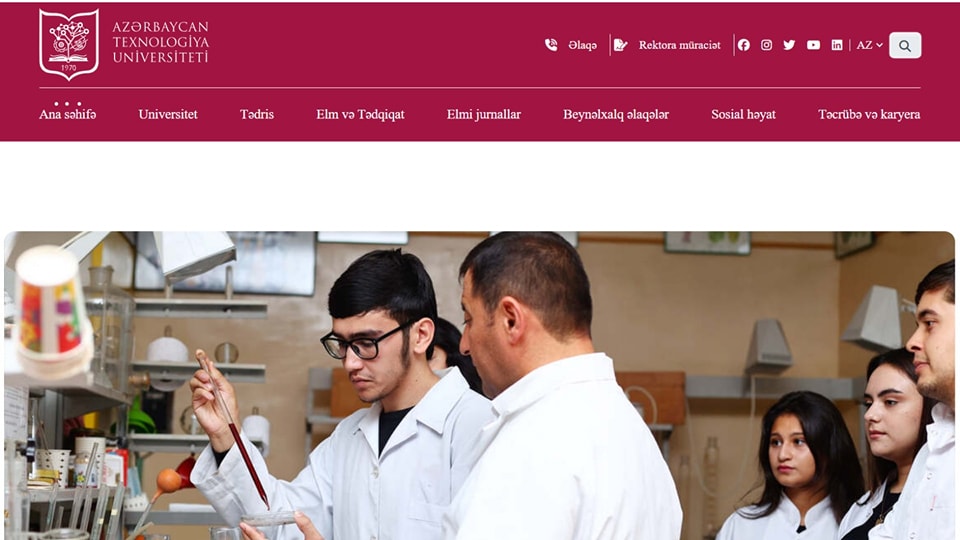This screenshot has height=540, width=960.
Task: Open the Ana səhifə menu item
Action: (x=67, y=114)
